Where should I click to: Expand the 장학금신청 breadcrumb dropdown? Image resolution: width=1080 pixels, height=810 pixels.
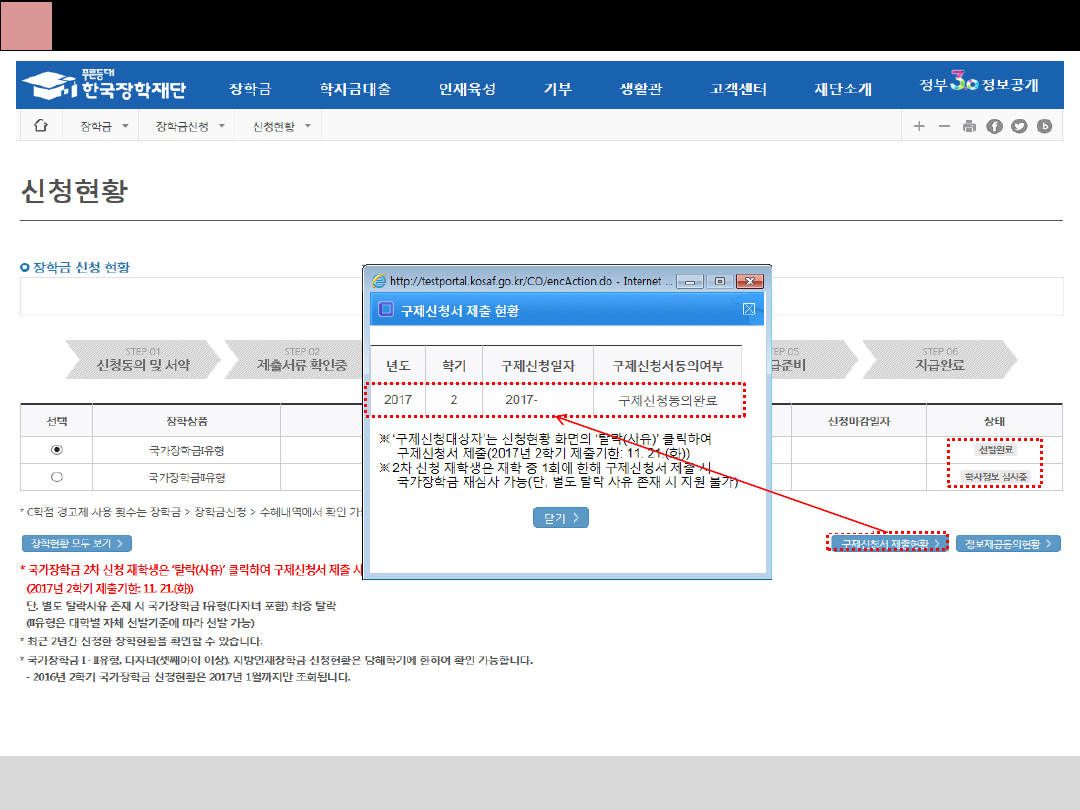(190, 126)
